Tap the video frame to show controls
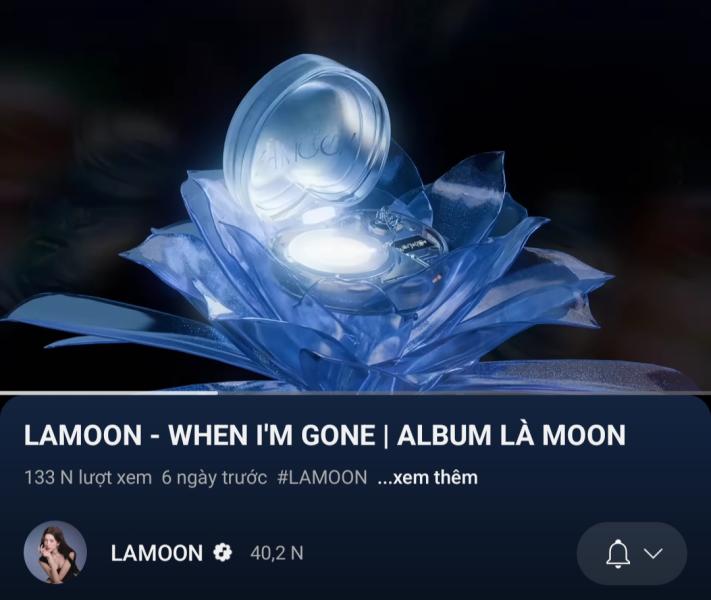The height and width of the screenshot is (600, 711). [356, 195]
